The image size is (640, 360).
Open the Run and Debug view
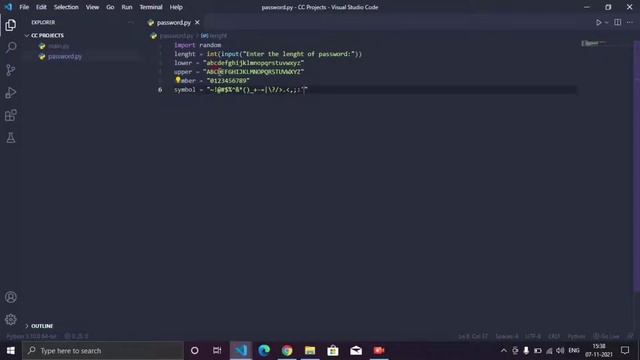pyautogui.click(x=11, y=93)
